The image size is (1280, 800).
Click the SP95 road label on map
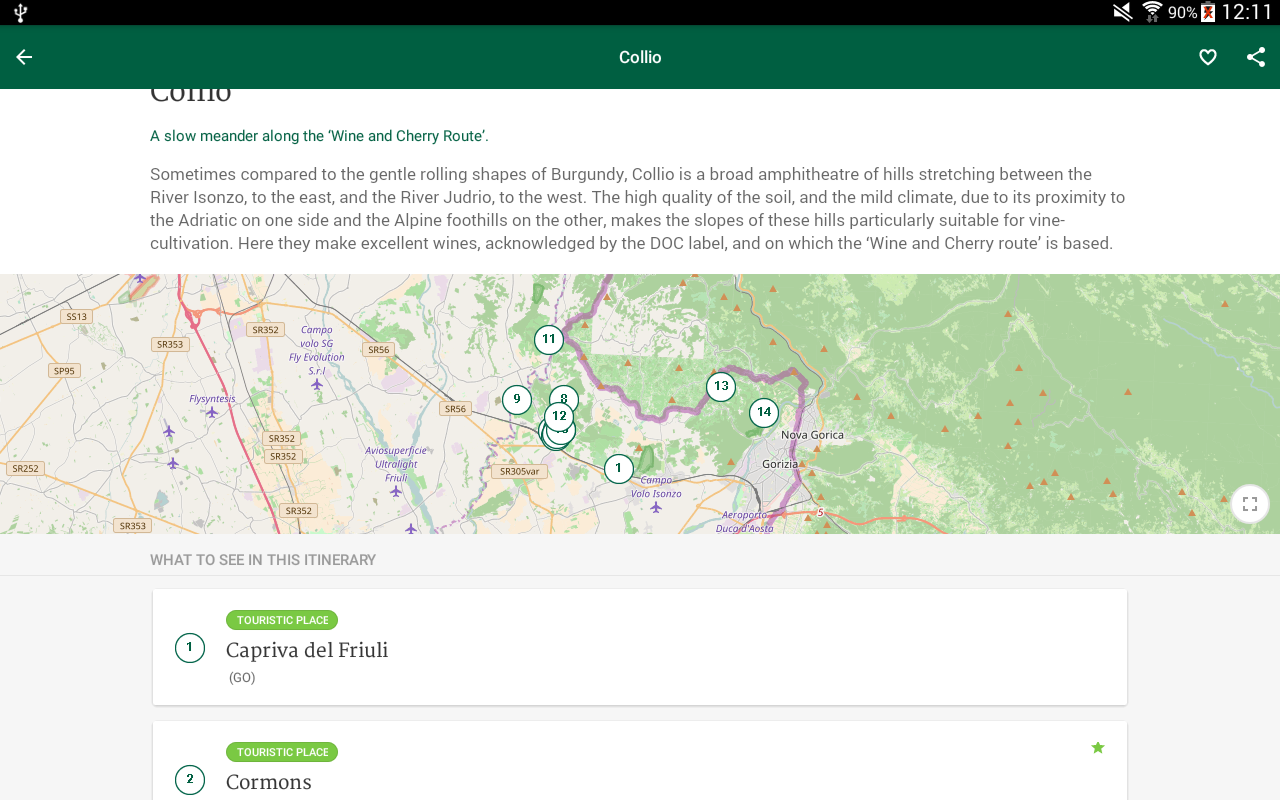point(64,371)
